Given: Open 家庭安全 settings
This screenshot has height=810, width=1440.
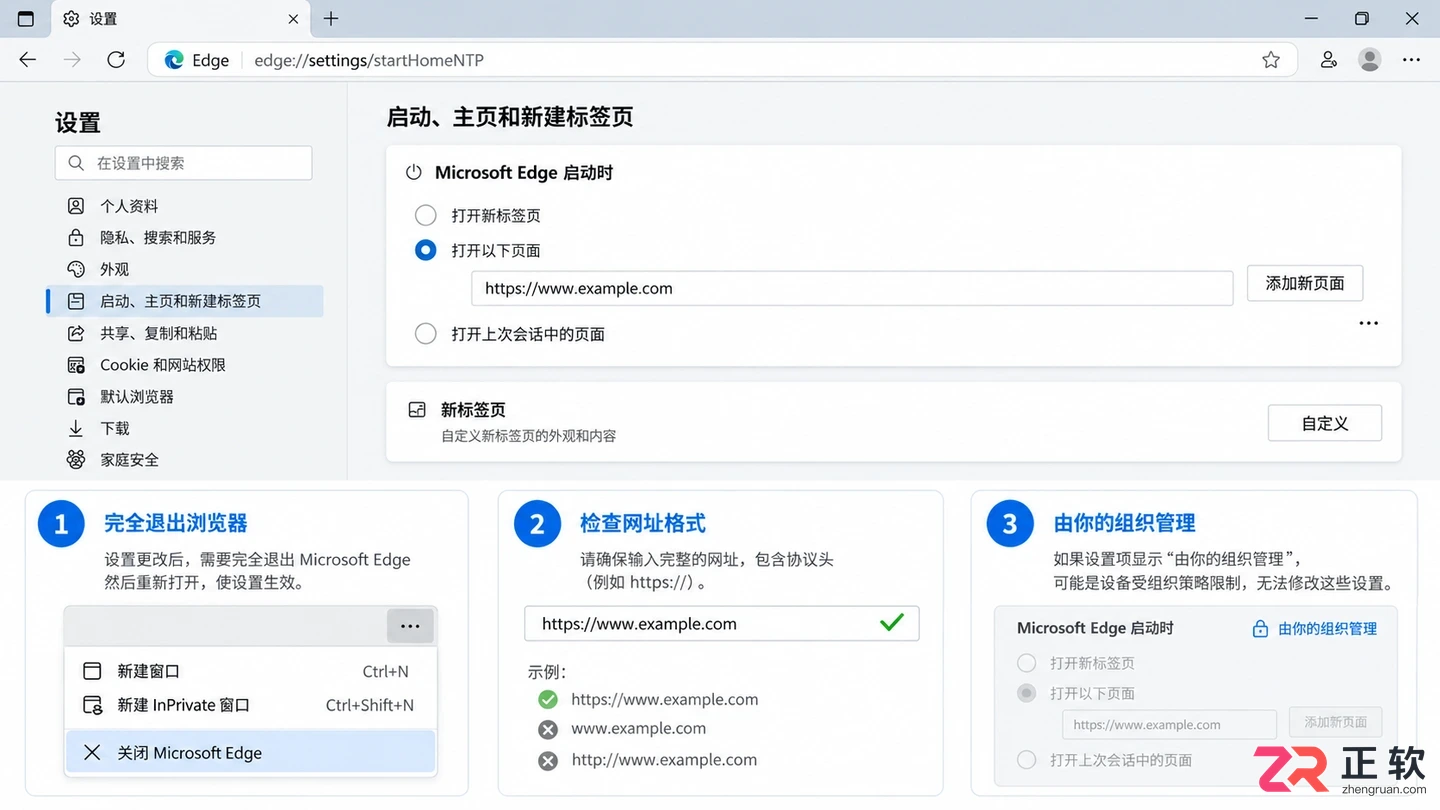Looking at the screenshot, I should (x=185, y=460).
